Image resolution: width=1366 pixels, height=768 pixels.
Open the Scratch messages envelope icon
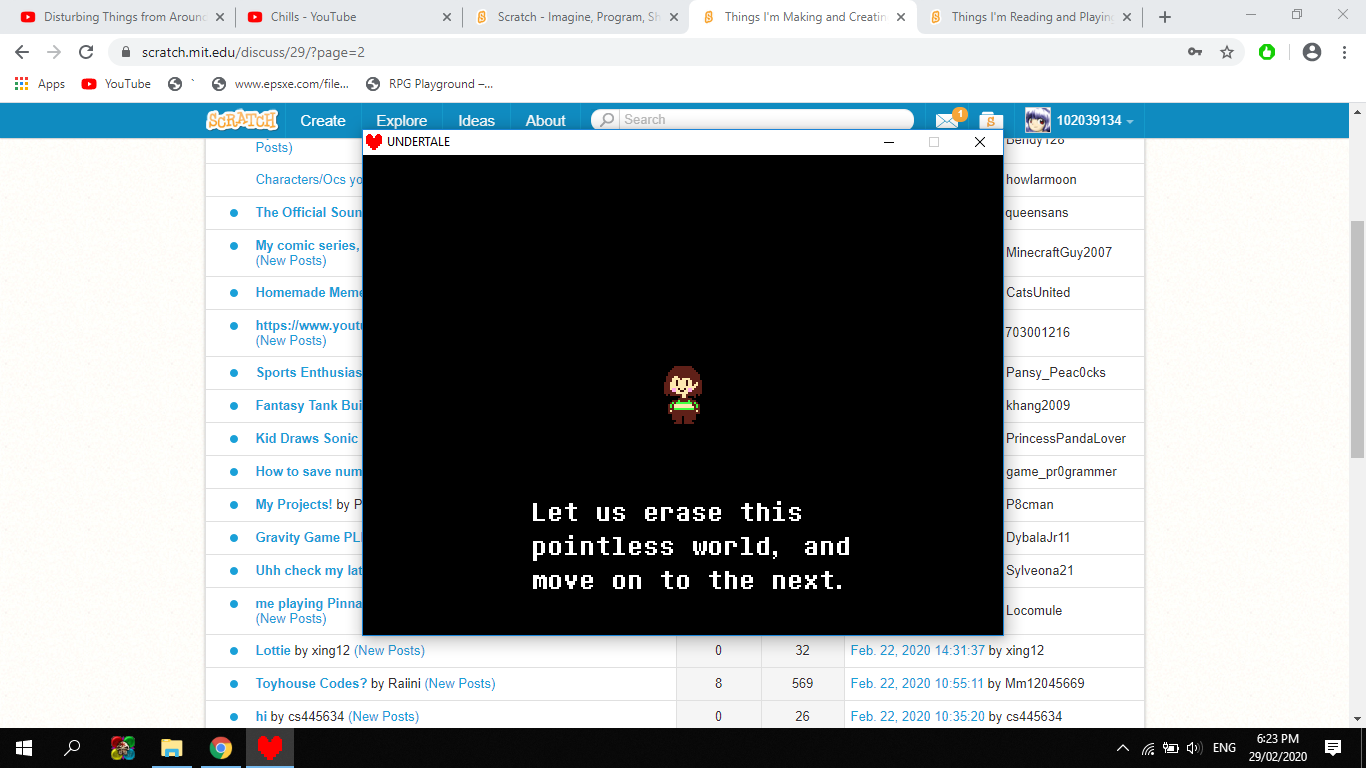946,120
